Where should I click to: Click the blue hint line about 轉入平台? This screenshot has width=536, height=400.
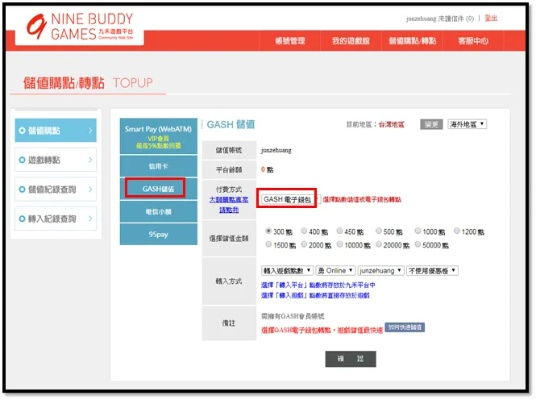click(318, 285)
